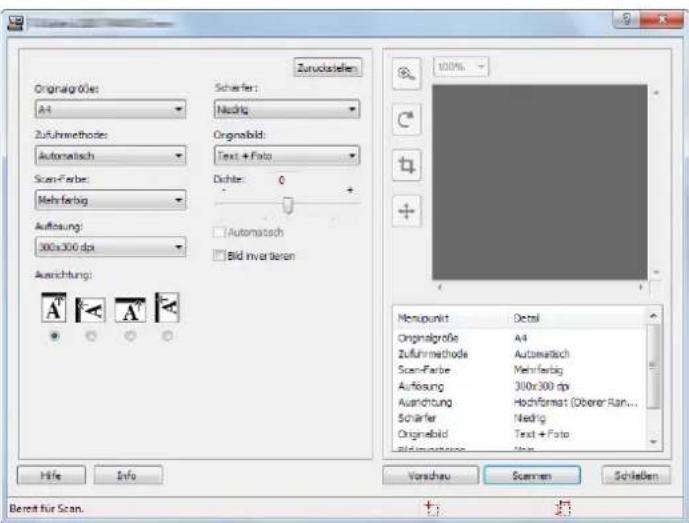The height and width of the screenshot is (523, 689).
Task: Select the Schärfen row in settings list
Action: click(521, 418)
